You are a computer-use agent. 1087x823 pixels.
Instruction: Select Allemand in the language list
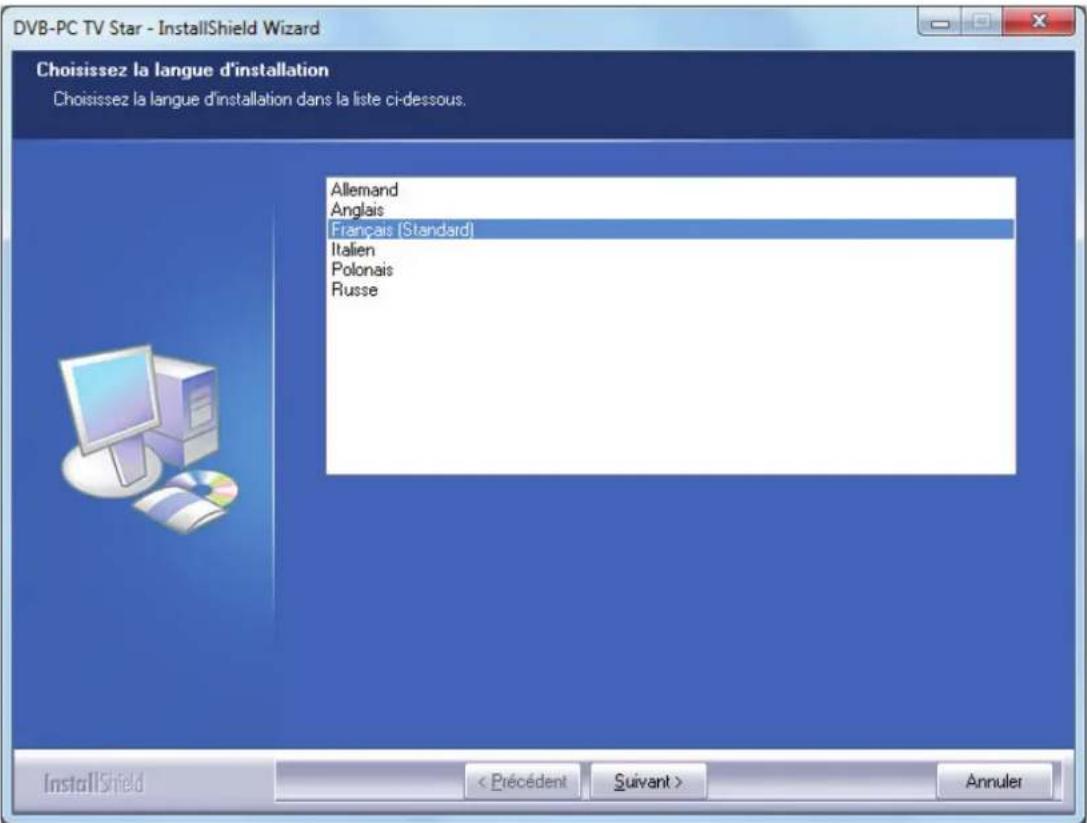tap(670, 189)
